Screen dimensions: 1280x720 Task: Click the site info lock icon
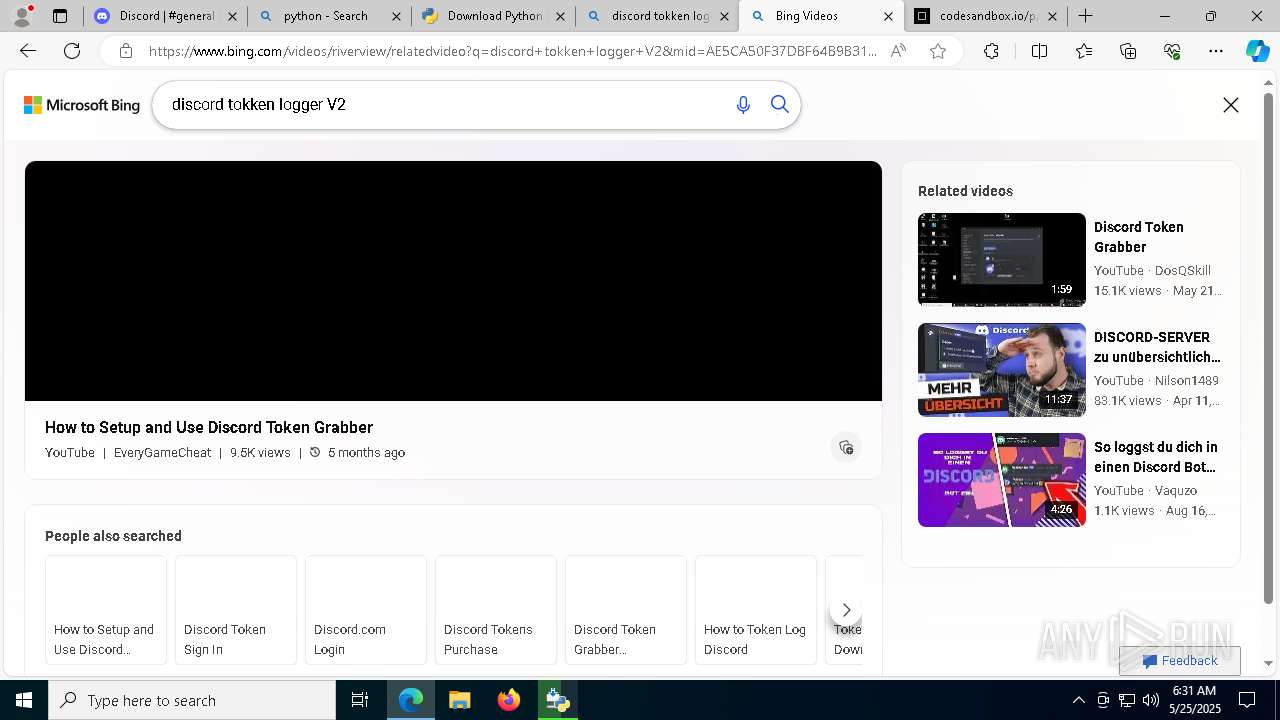click(125, 51)
